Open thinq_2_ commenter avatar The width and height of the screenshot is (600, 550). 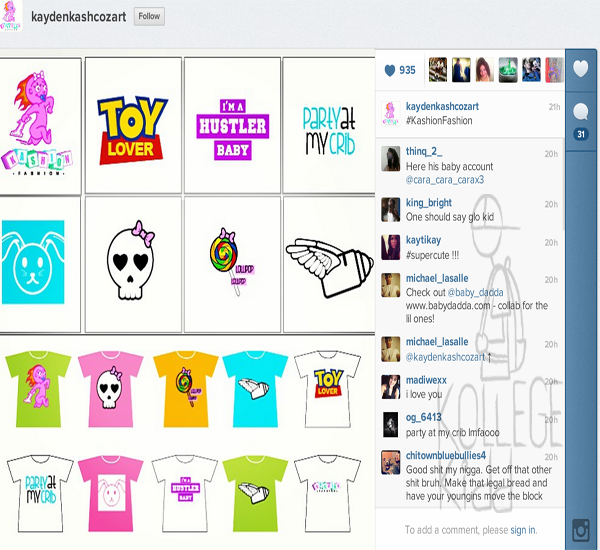390,158
